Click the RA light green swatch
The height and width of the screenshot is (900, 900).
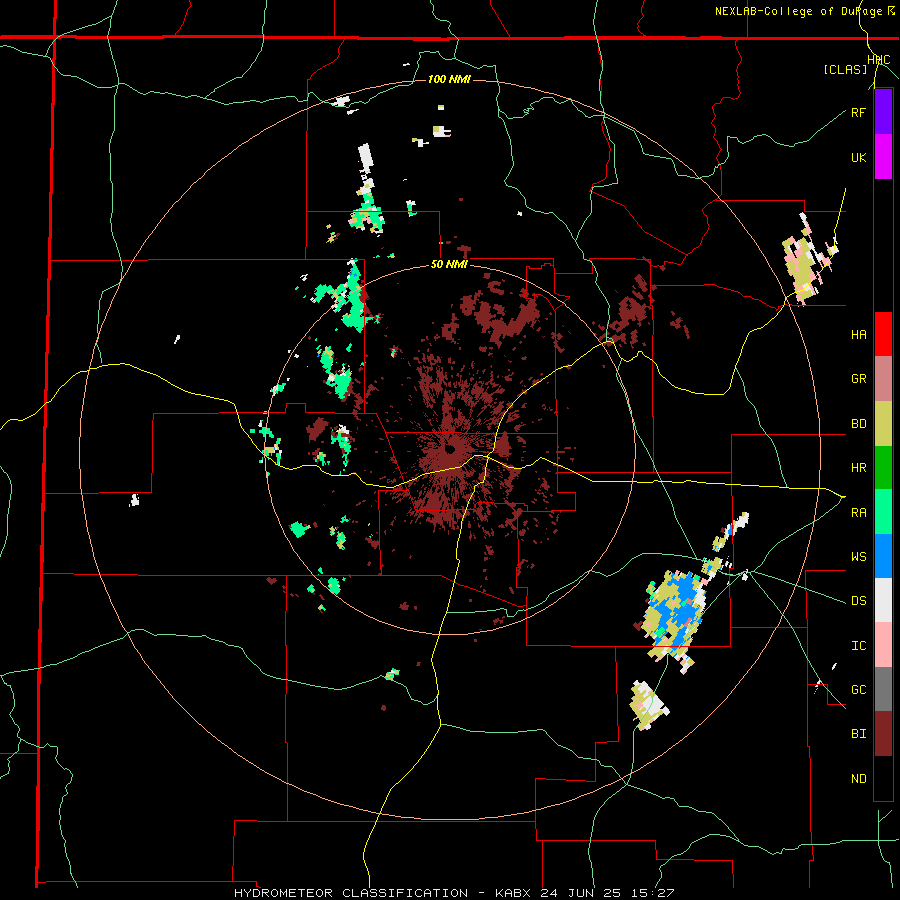pyautogui.click(x=883, y=512)
